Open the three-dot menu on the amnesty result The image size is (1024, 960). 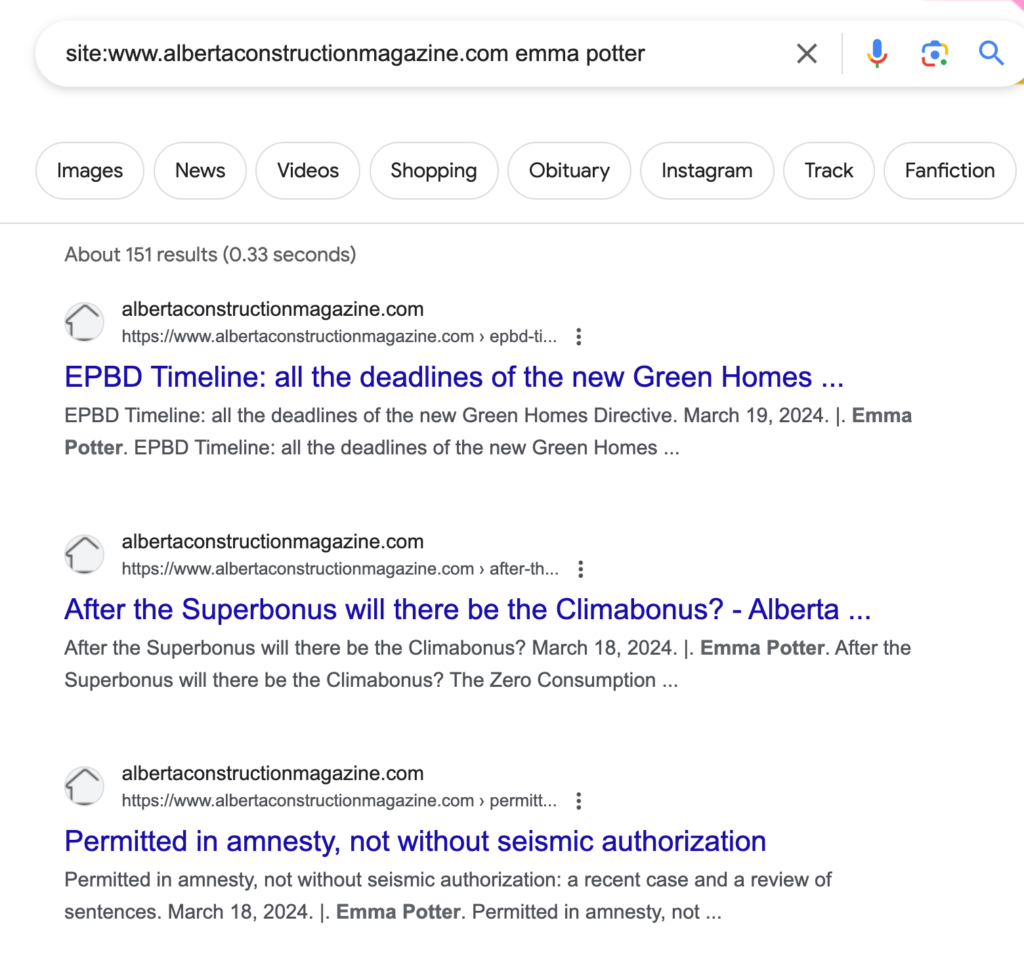click(x=578, y=800)
